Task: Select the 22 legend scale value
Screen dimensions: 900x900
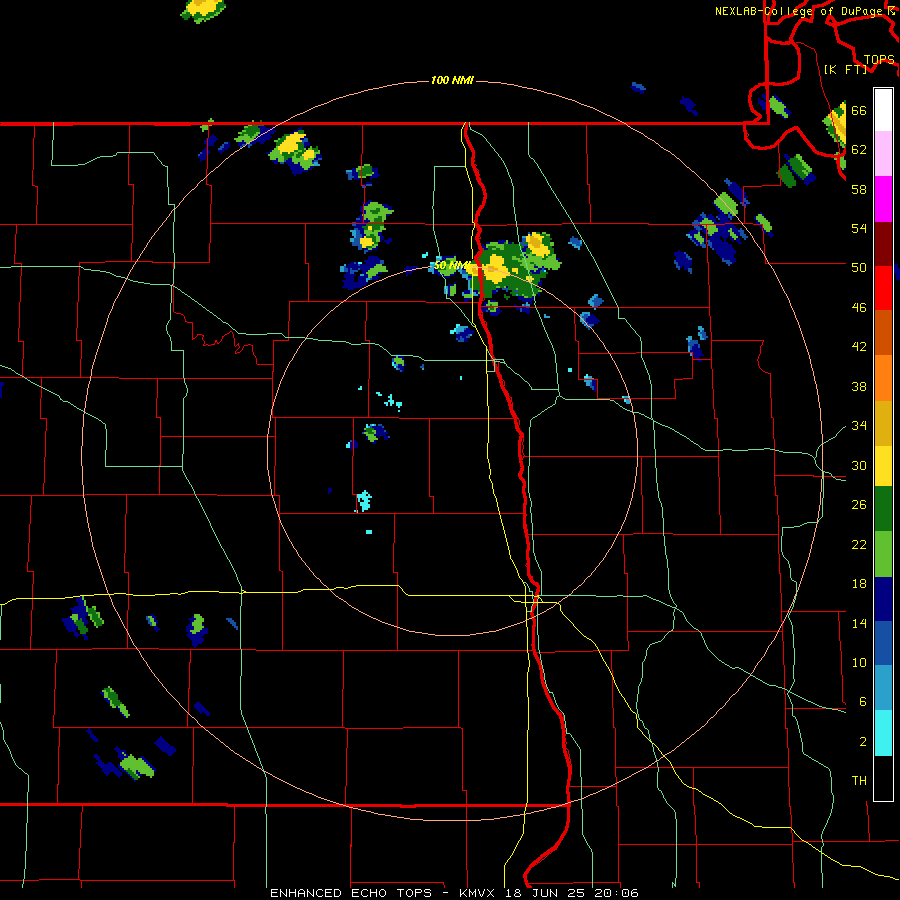Action: click(x=859, y=545)
